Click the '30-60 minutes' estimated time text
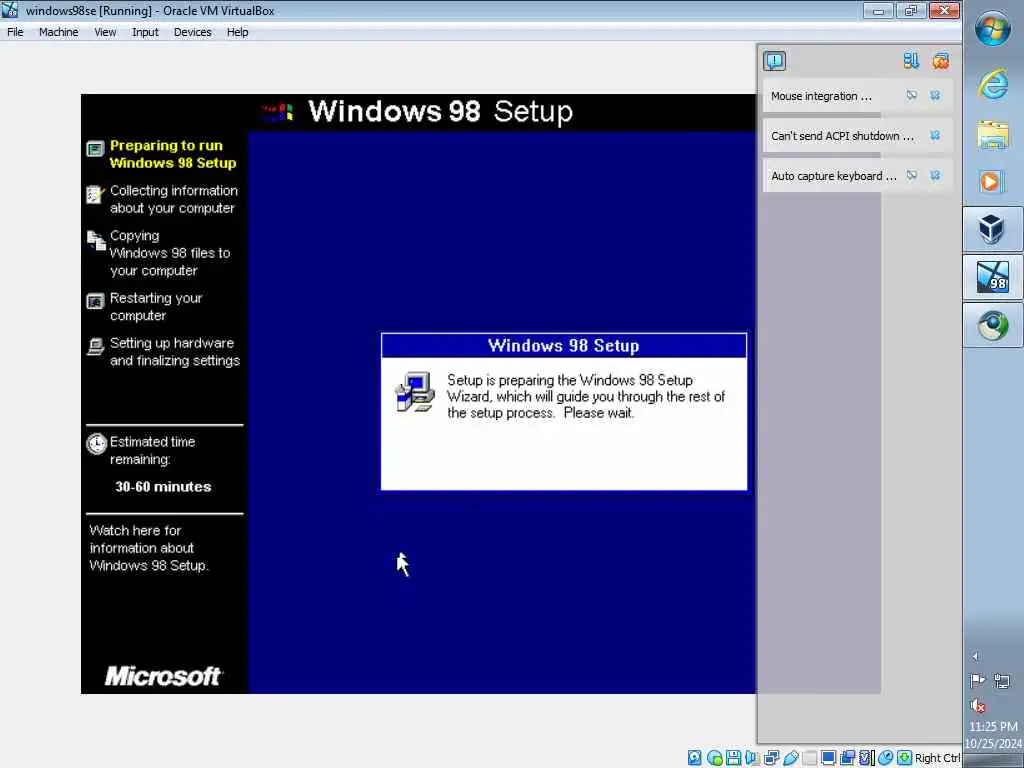Screen dimensions: 1024x768 click(163, 487)
